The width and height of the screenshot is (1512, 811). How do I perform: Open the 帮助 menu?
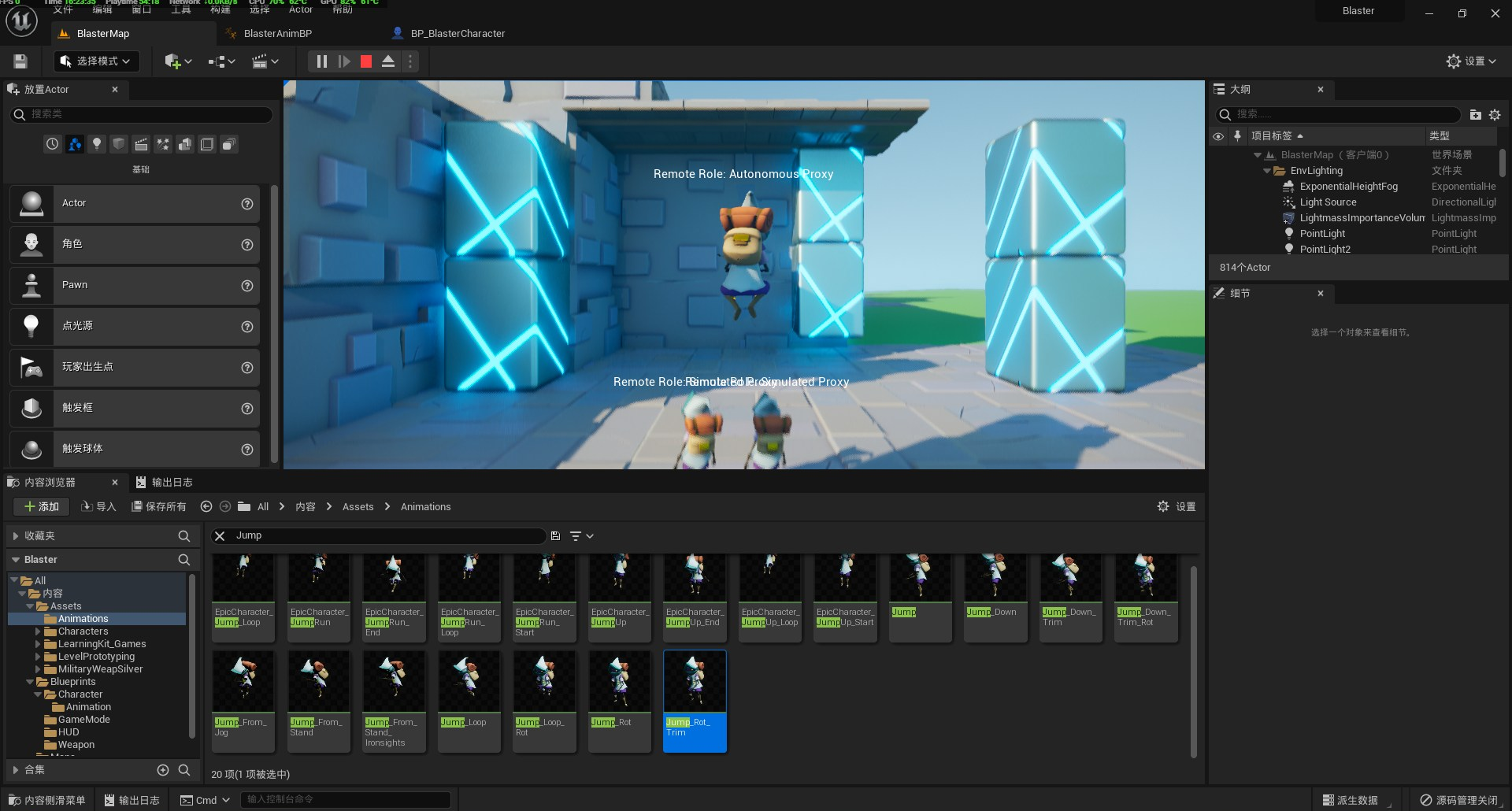coord(343,9)
